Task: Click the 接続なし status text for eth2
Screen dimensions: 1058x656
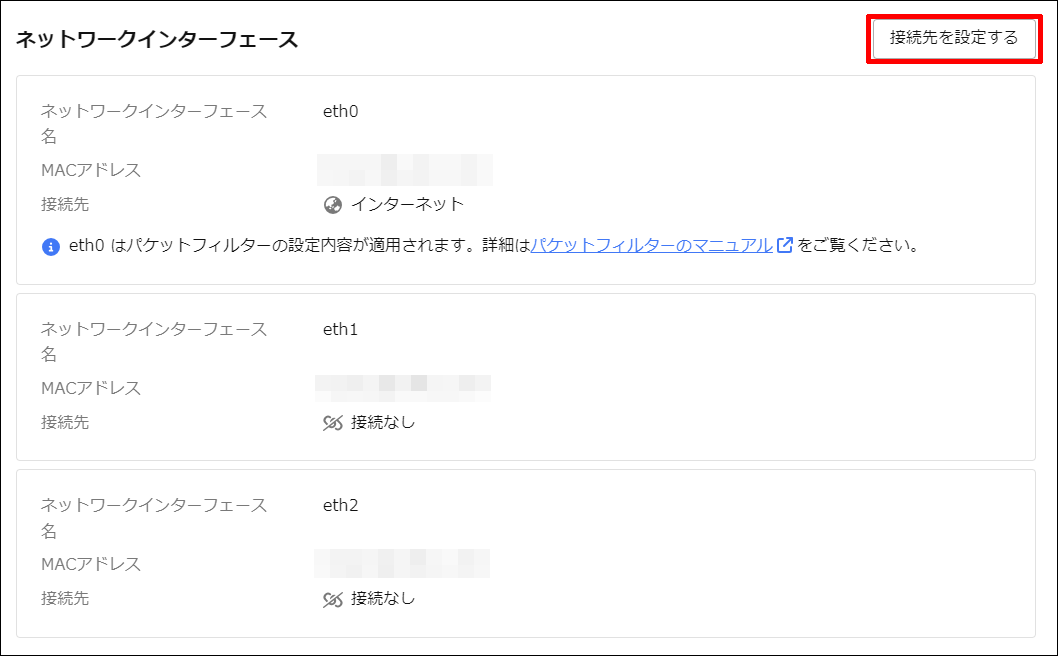Action: pyautogui.click(x=383, y=599)
